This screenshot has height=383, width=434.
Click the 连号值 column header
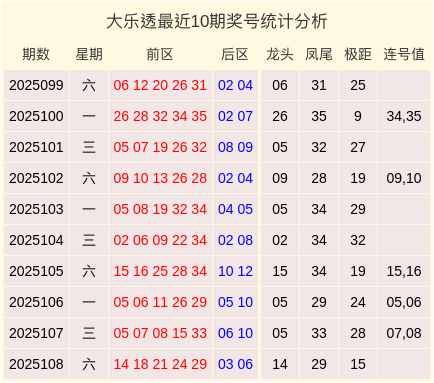click(x=404, y=54)
